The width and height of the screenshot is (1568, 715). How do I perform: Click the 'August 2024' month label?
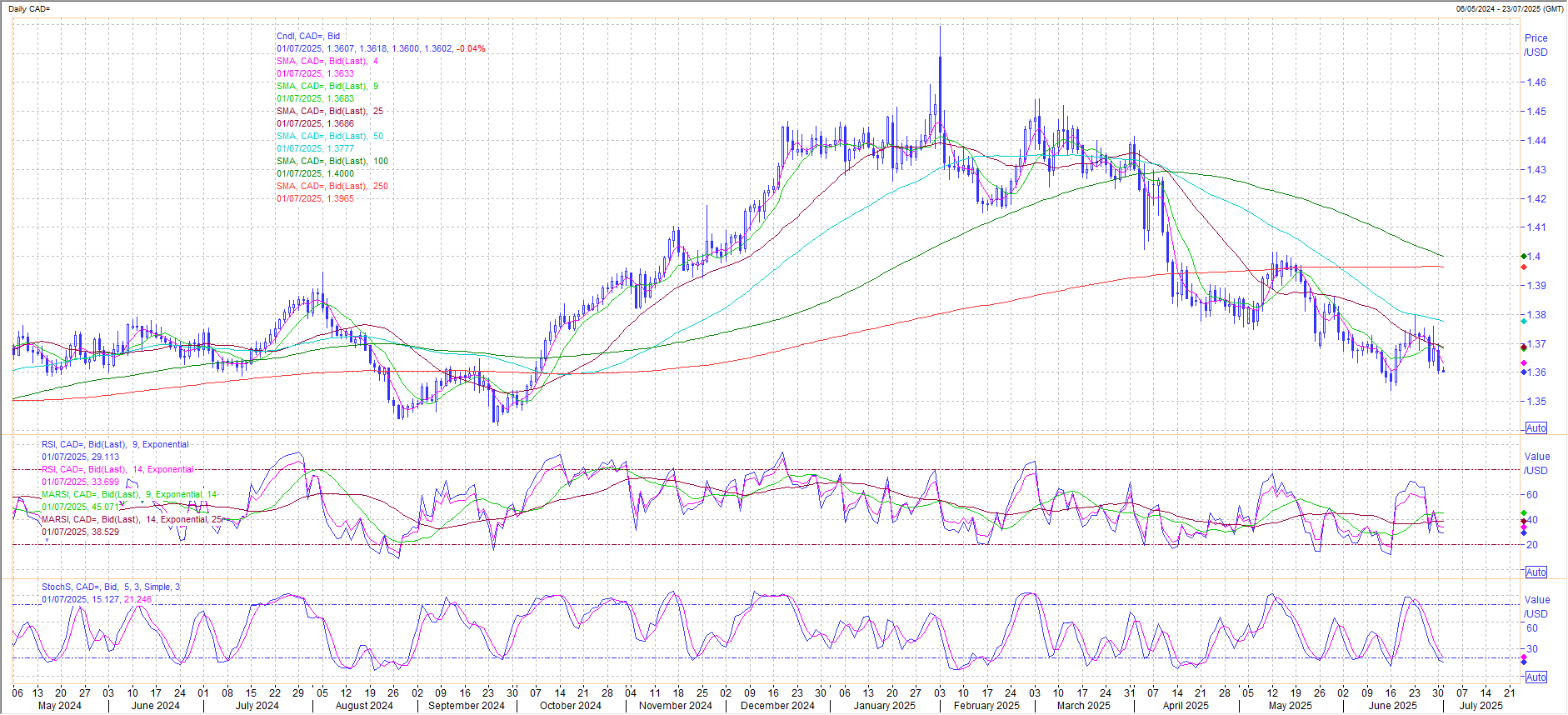[364, 706]
